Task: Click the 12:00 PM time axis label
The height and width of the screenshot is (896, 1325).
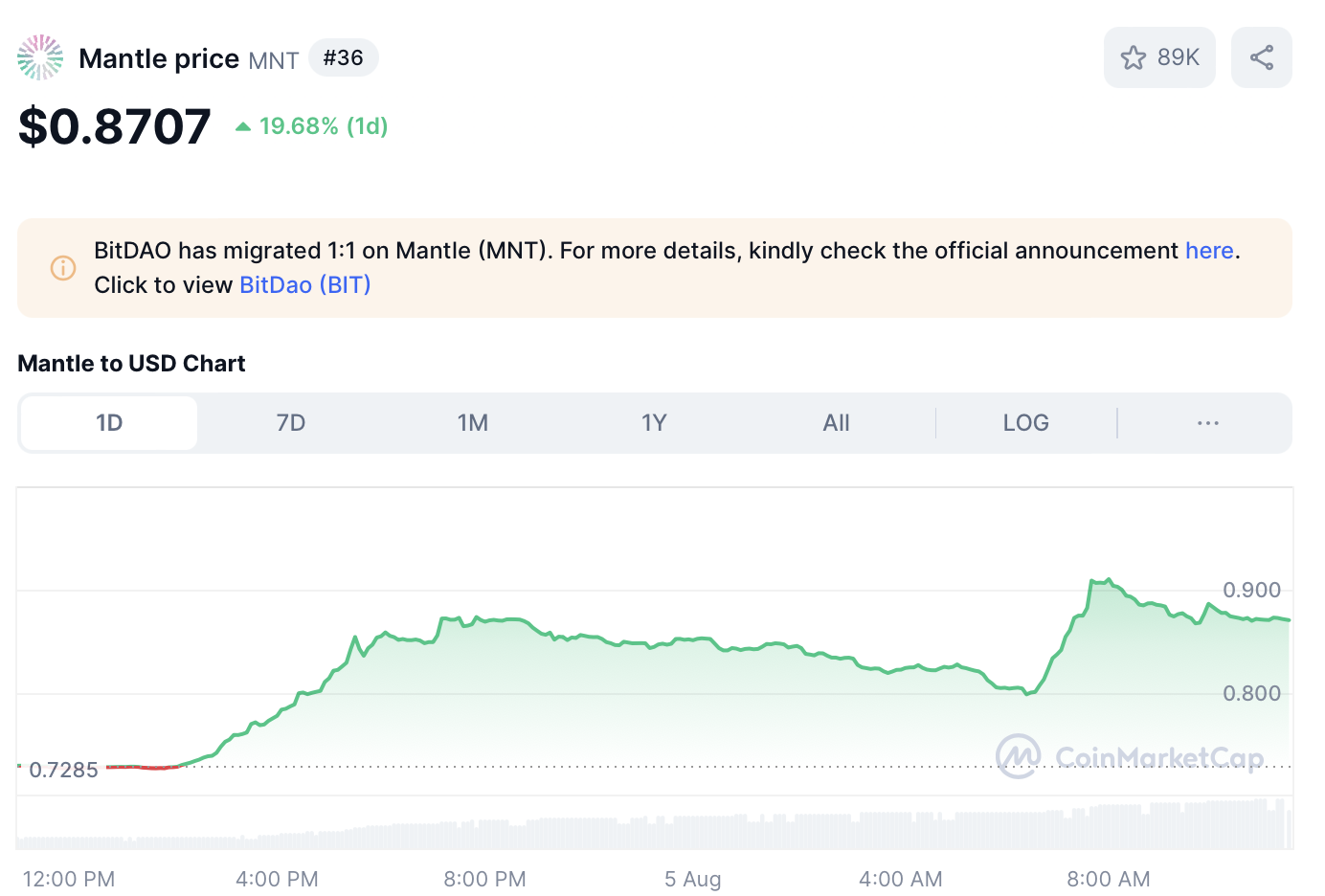Action: point(69,879)
